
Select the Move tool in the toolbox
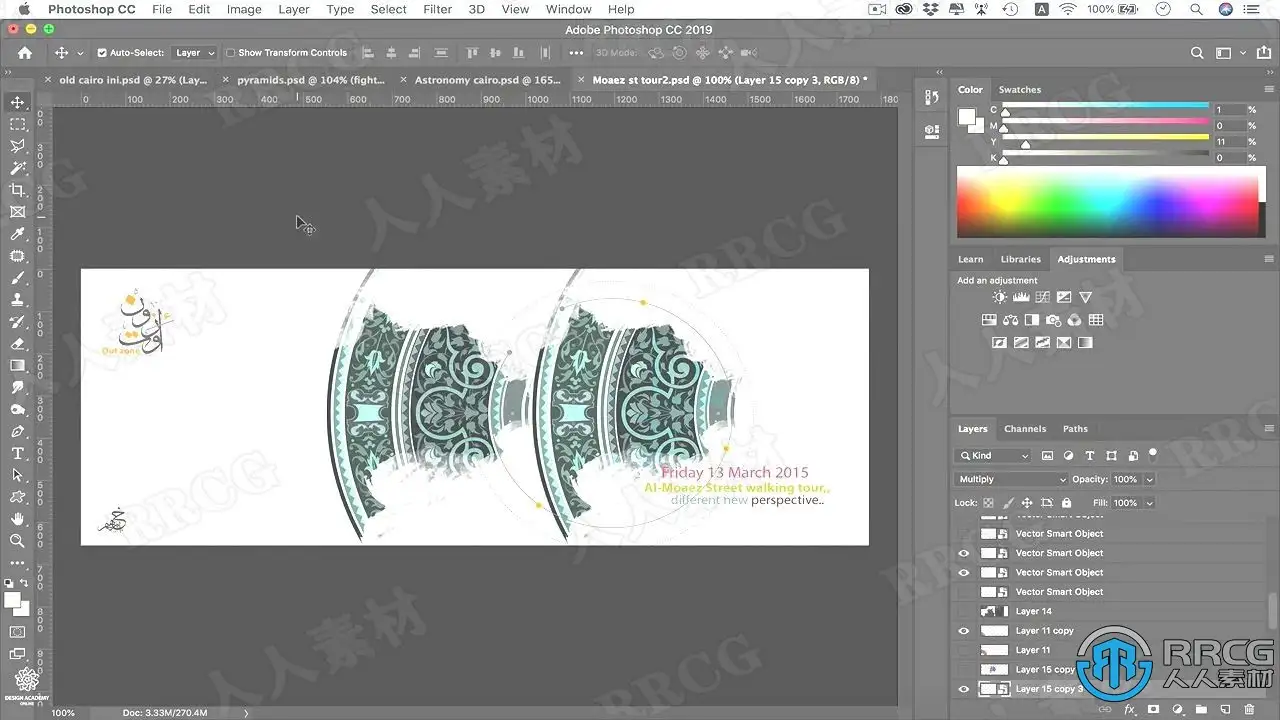[18, 102]
